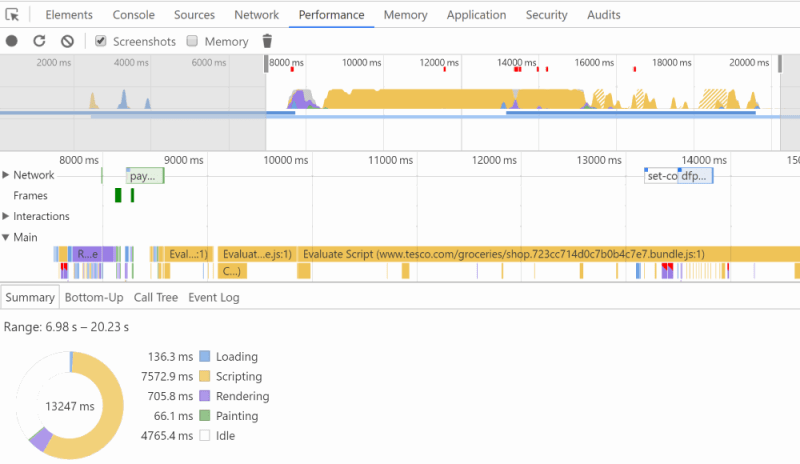This screenshot has width=800, height=464.
Task: Click the Loading blue color swatch
Action: point(205,356)
